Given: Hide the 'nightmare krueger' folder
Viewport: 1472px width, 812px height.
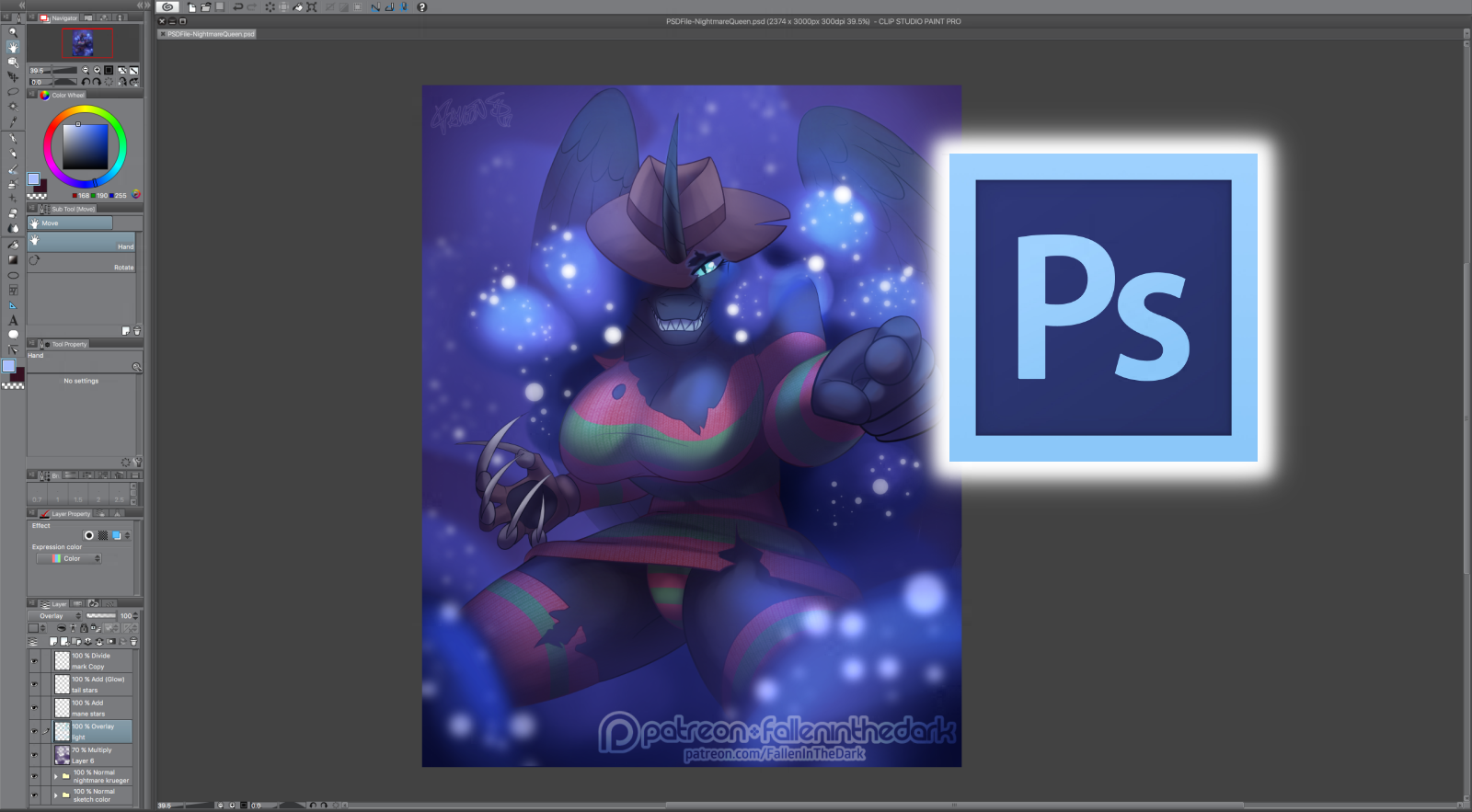Looking at the screenshot, I should pyautogui.click(x=34, y=776).
